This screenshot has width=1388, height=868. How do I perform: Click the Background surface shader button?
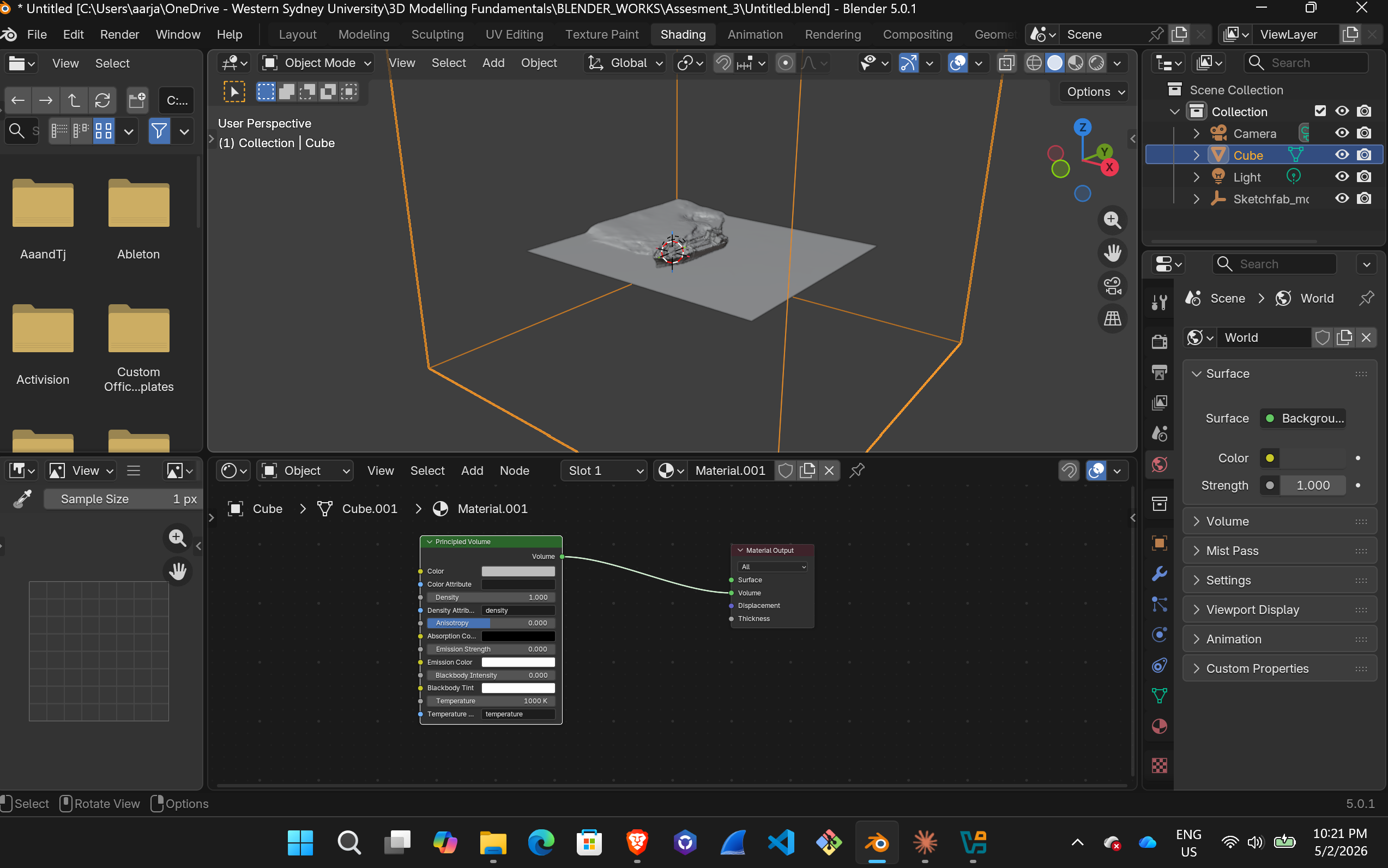point(1303,419)
